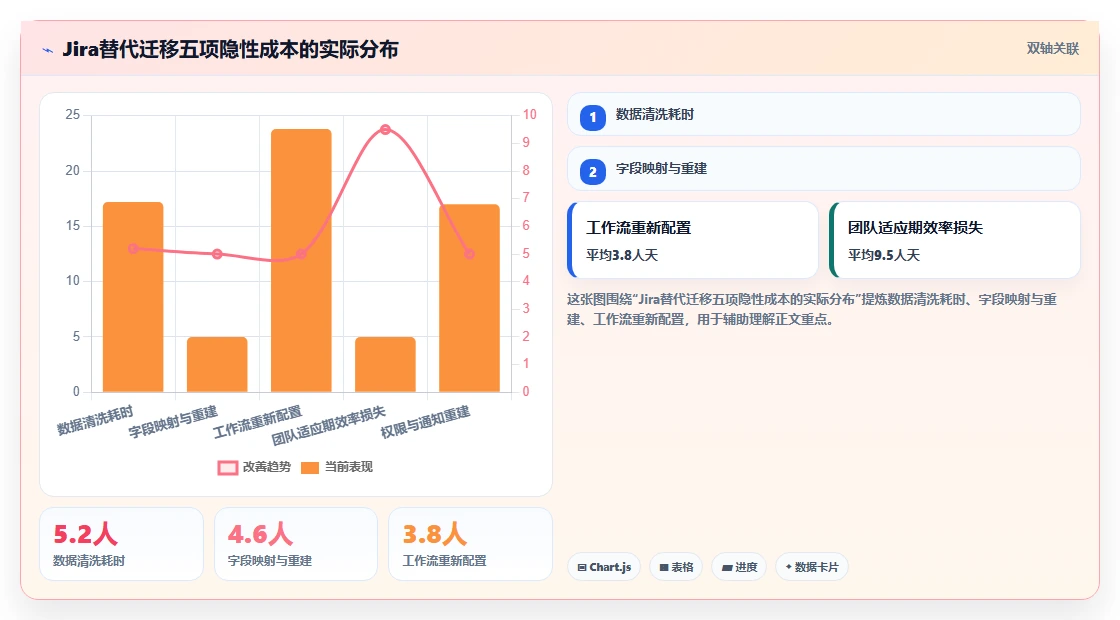Image resolution: width=1120 pixels, height=620 pixels.
Task: Select the 数据清洗耗时 list row
Action: (x=824, y=114)
